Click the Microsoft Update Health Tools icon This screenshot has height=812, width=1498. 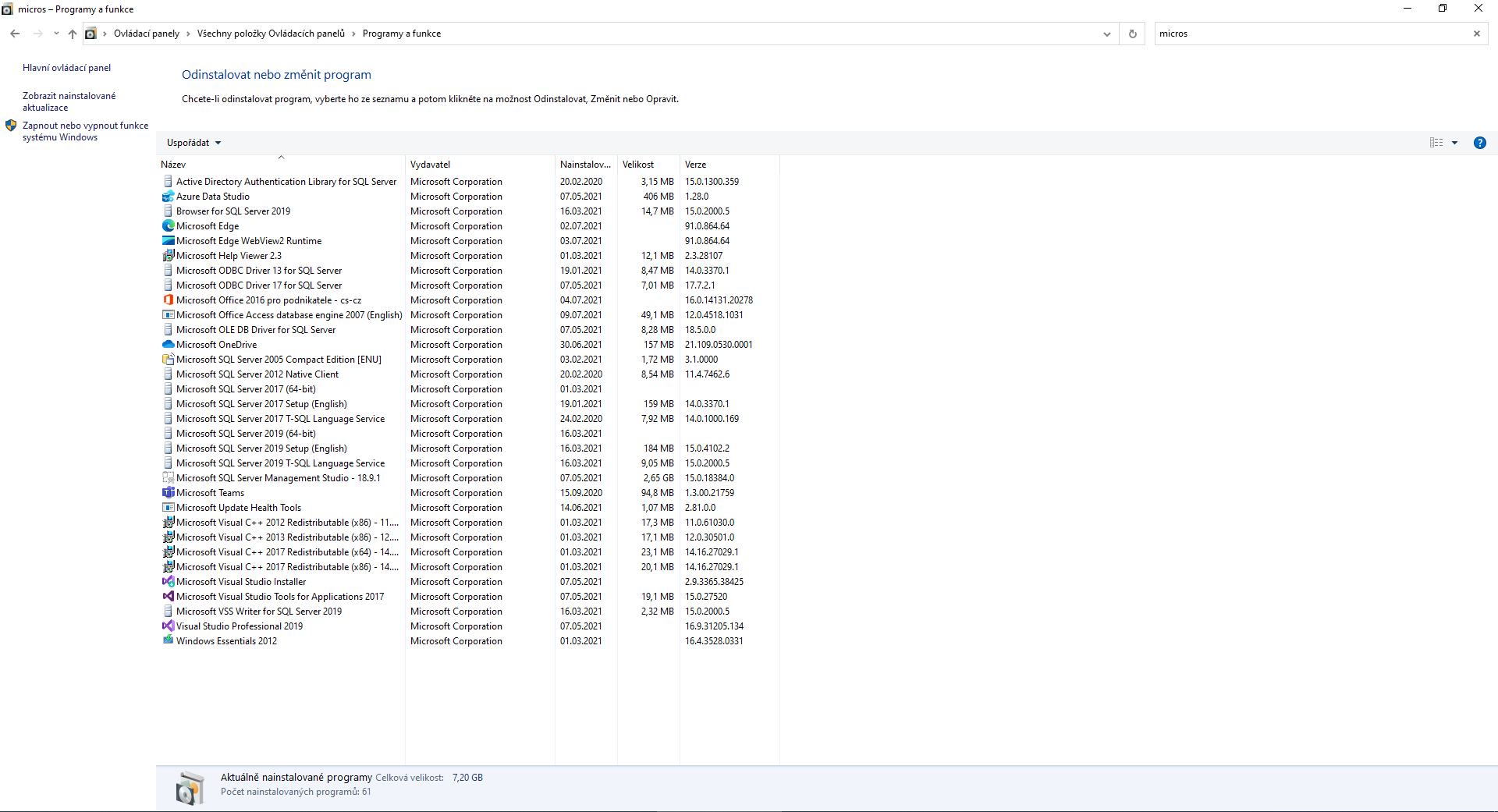[x=168, y=508]
